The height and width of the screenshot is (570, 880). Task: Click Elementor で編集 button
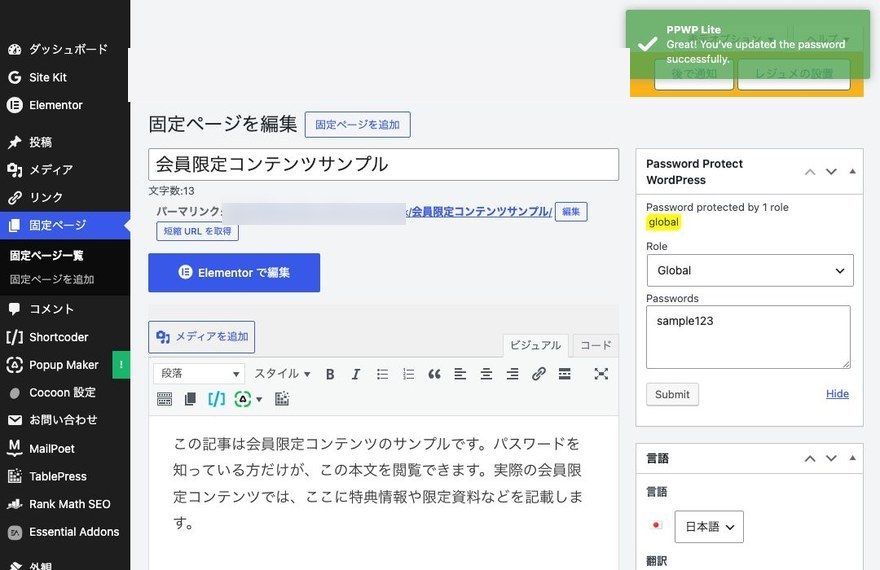coord(234,273)
